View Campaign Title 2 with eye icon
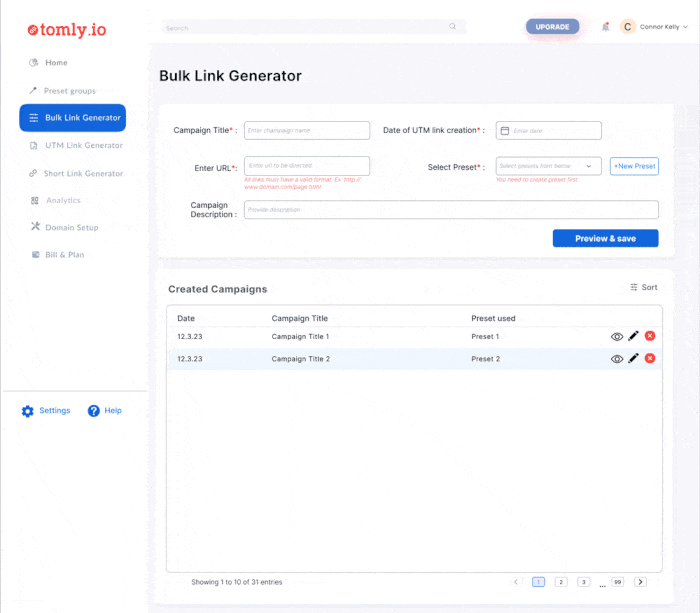The image size is (700, 613). (x=617, y=359)
